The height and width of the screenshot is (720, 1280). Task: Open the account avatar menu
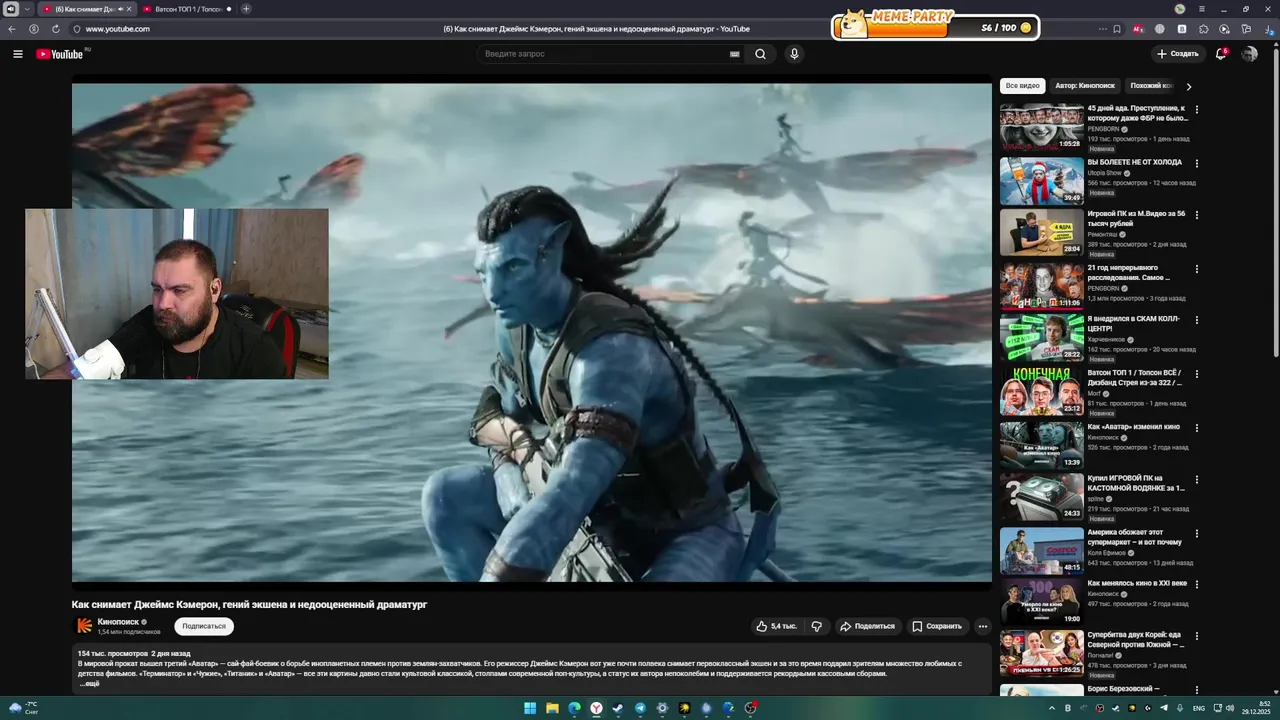click(x=1249, y=54)
